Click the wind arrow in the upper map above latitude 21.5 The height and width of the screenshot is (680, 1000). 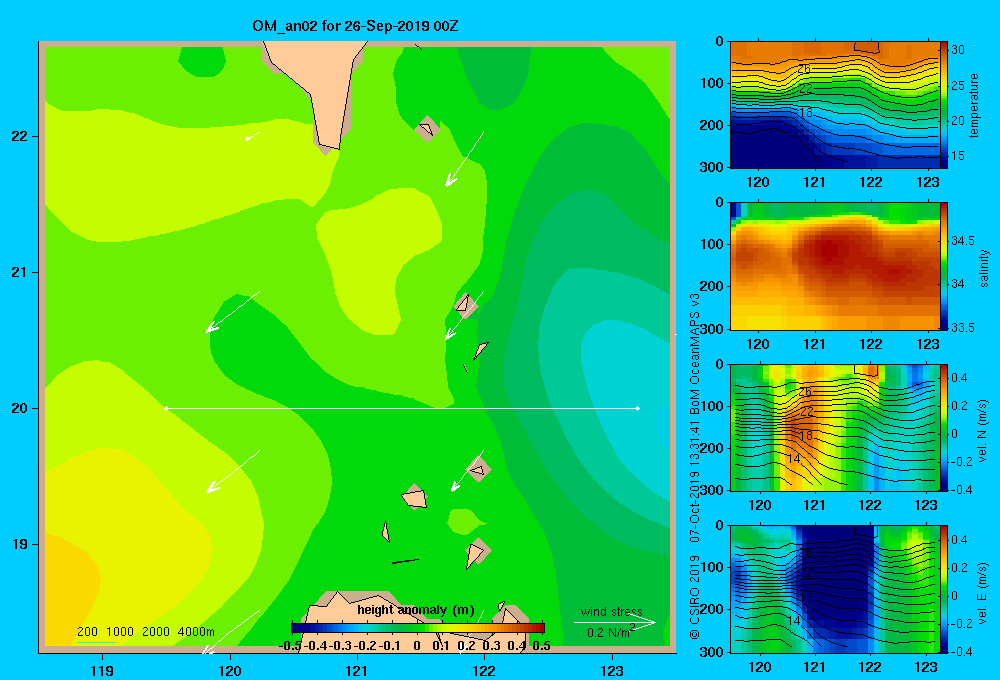464,159
